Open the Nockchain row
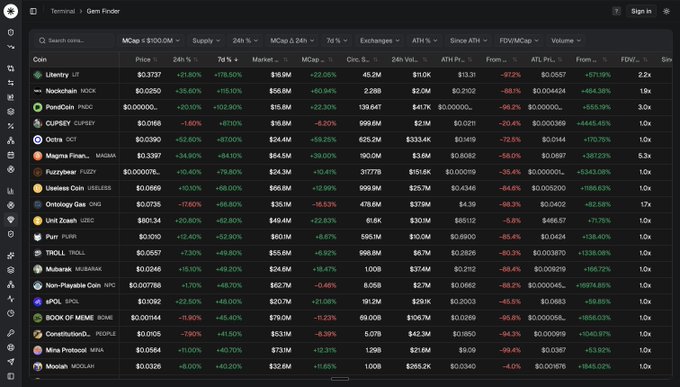The image size is (680, 387). pos(350,91)
